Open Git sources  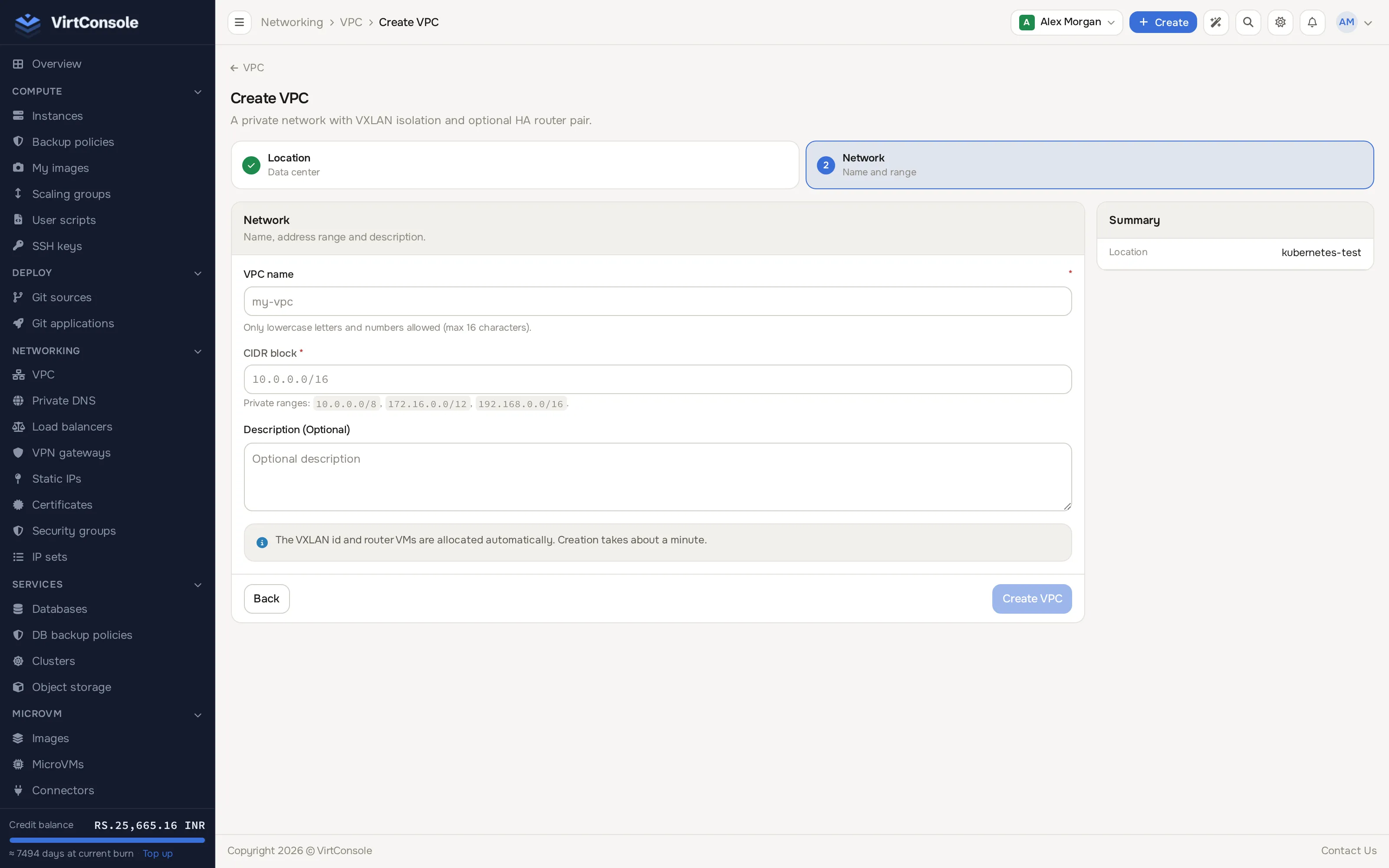[x=107, y=297]
